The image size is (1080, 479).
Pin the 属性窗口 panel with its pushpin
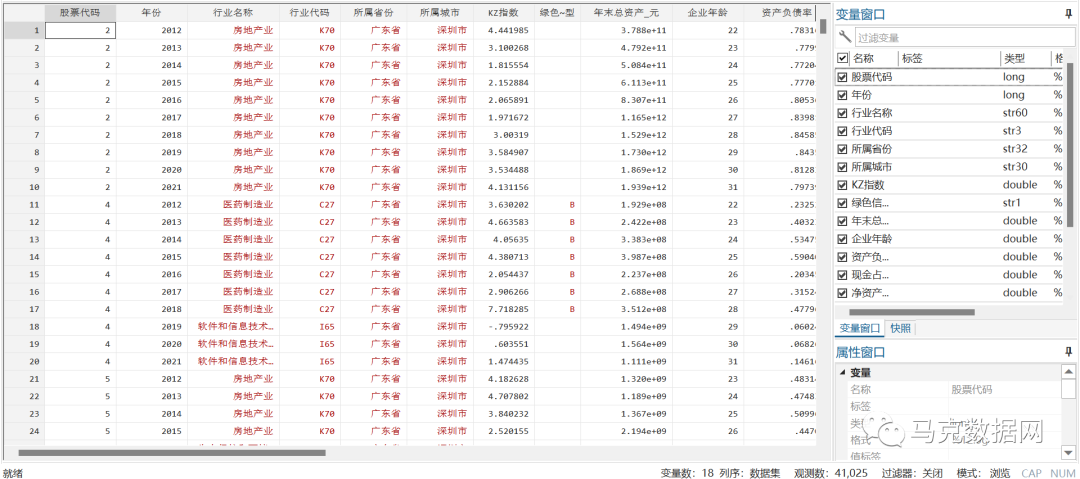(x=1068, y=352)
